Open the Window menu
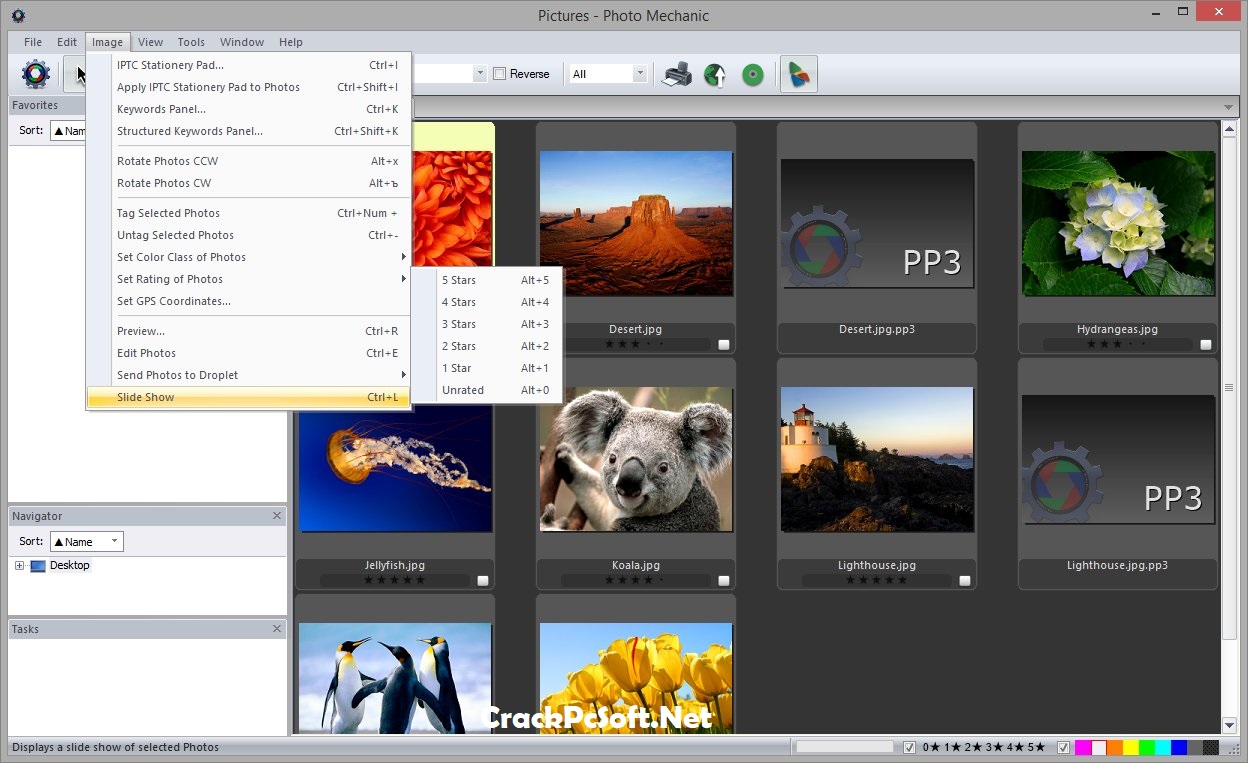Viewport: 1248px width, 763px height. pos(242,42)
